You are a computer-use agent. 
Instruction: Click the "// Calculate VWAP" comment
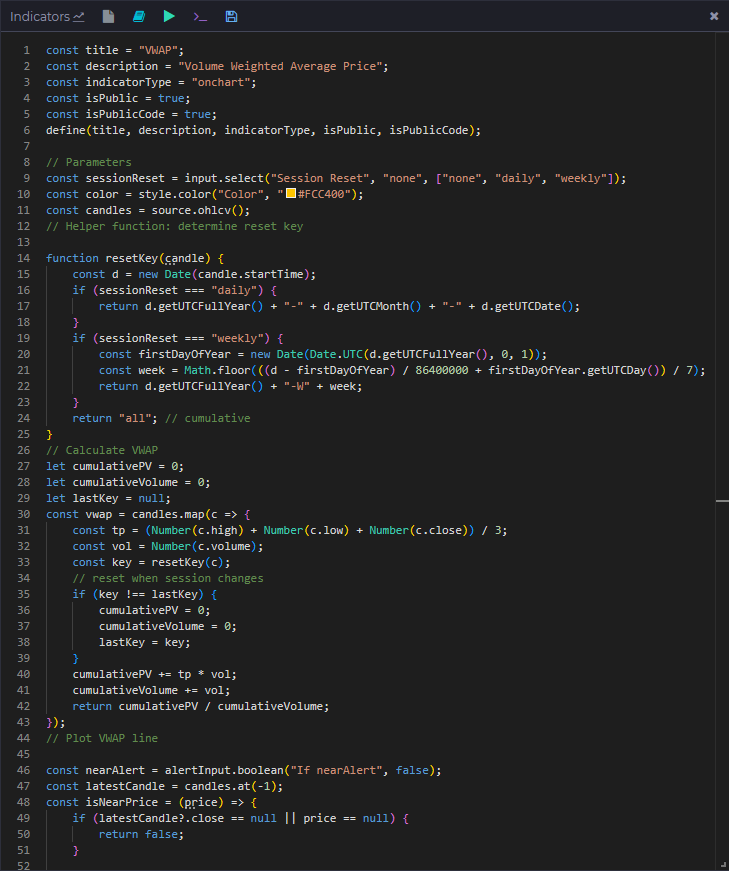[x=102, y=450]
